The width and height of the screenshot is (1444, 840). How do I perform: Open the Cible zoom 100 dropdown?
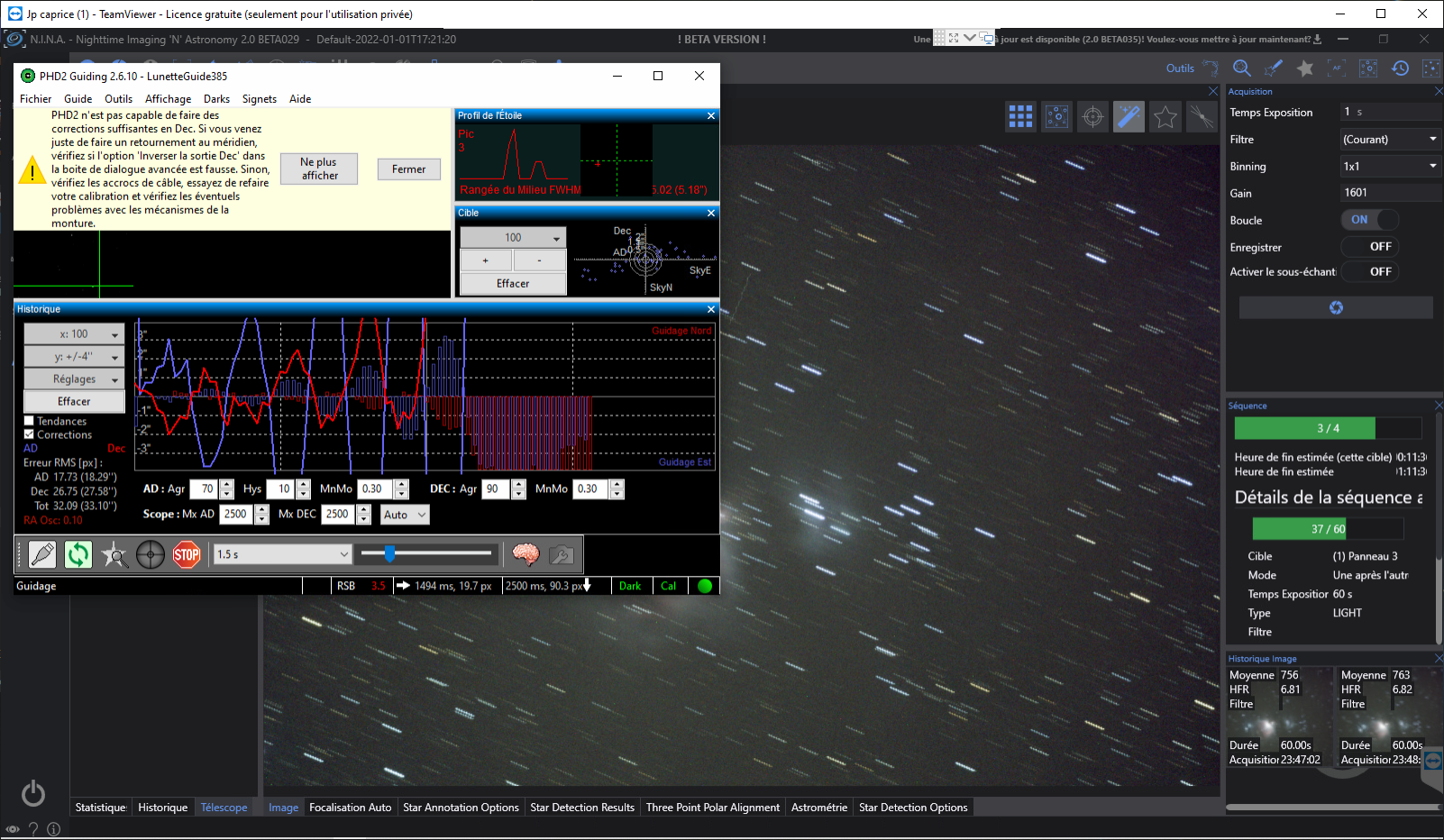[x=513, y=238]
